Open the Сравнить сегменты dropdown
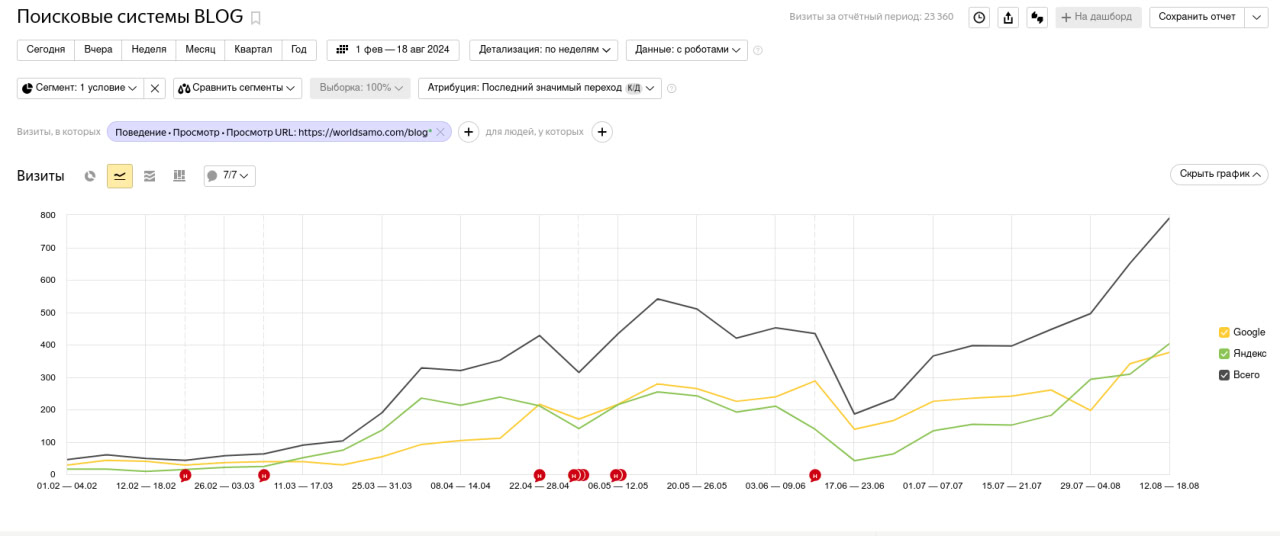 tap(237, 88)
